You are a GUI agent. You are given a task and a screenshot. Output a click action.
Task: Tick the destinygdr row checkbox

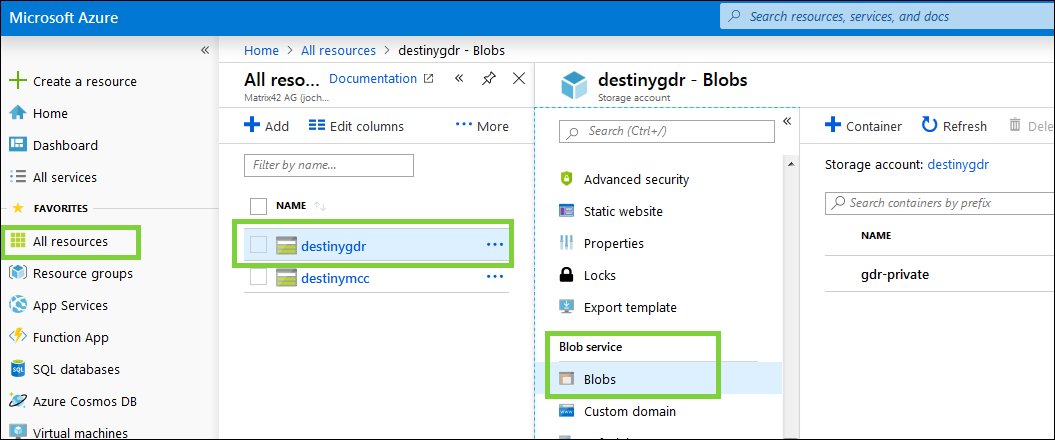[x=258, y=246]
